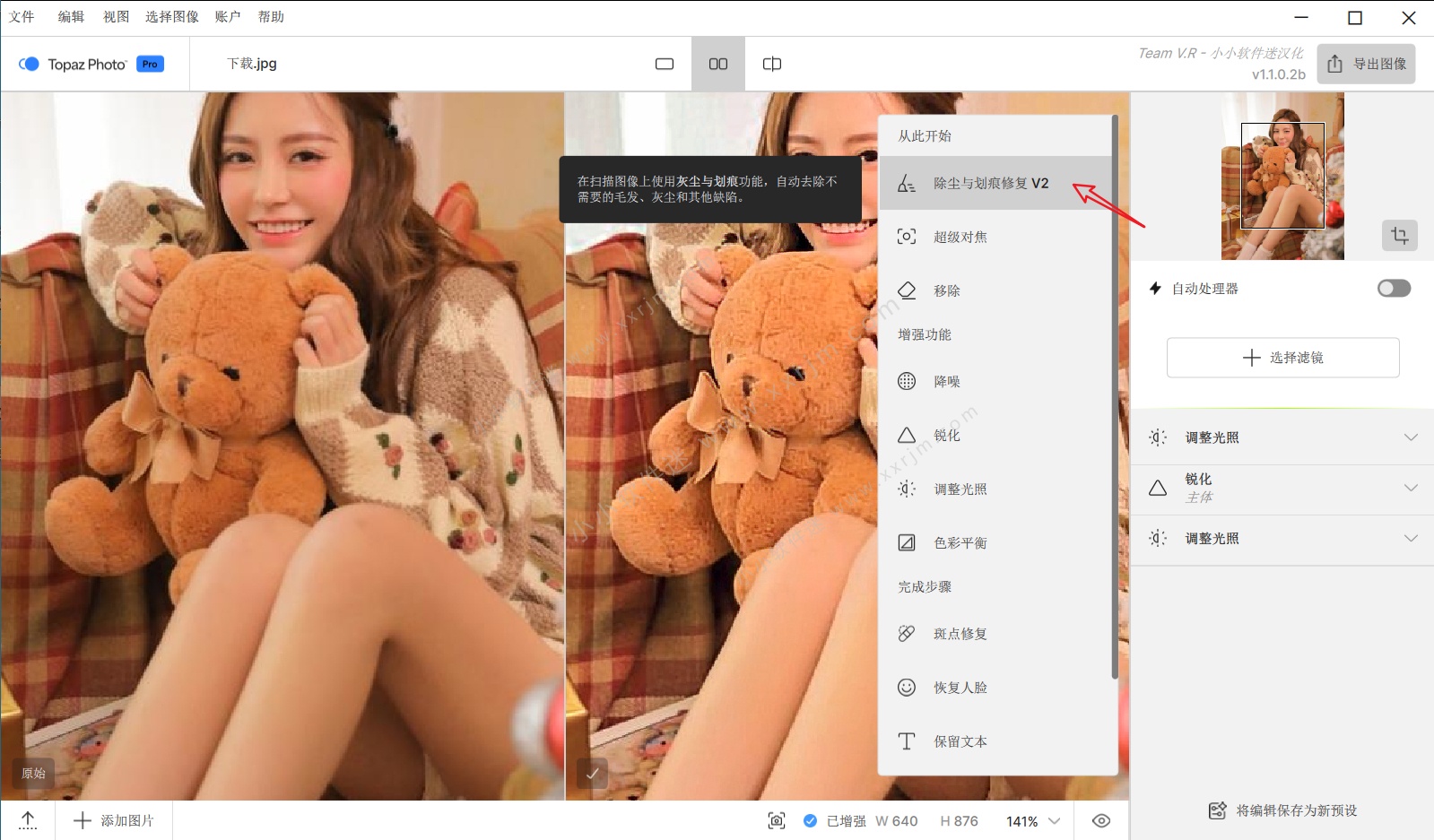This screenshot has height=840, width=1434.
Task: Click the 从此开始 section header
Action: coord(925,136)
